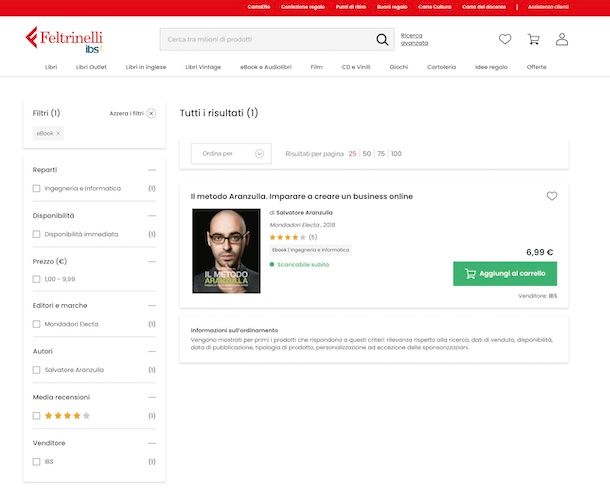
Task: Collapse the Autori filter section
Action: click(x=152, y=351)
